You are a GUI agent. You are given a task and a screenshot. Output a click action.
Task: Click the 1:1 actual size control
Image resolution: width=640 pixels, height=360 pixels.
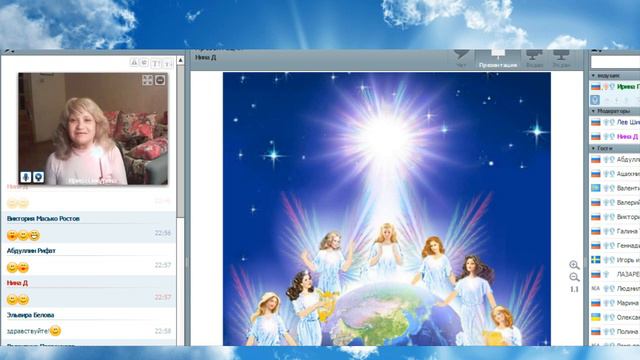[x=574, y=289]
